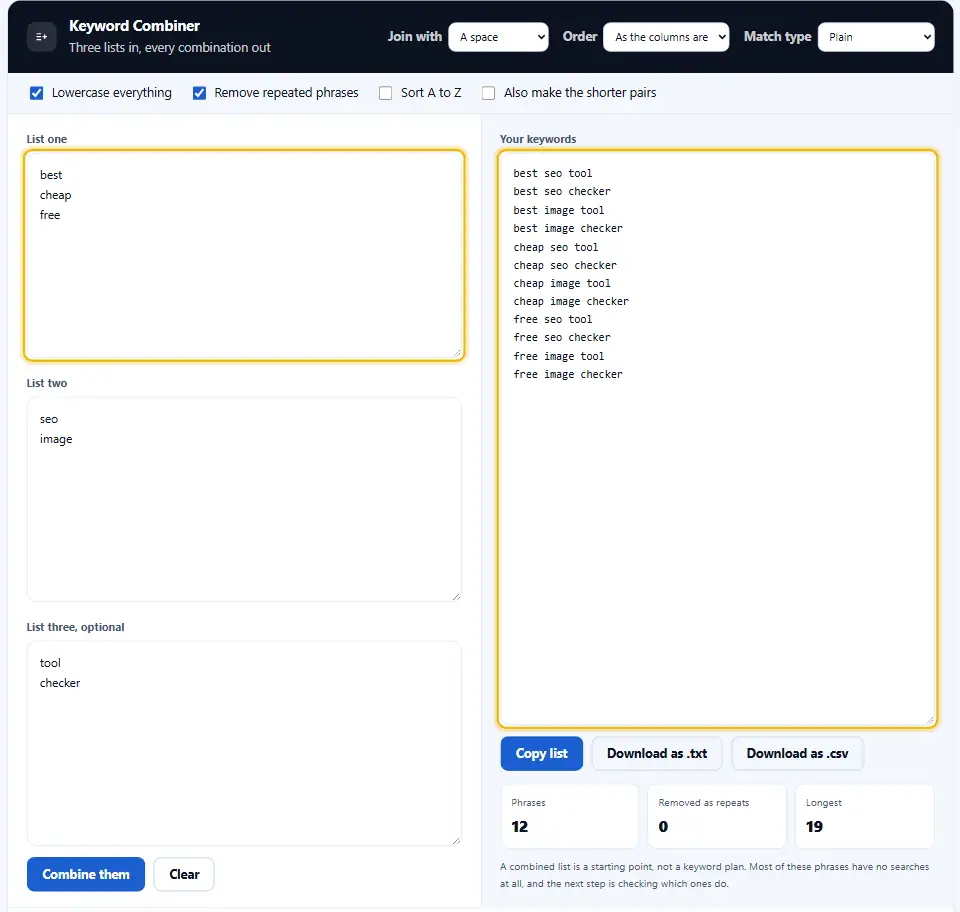
Task: Click the 'best' entry in List one
Action: (x=51, y=175)
